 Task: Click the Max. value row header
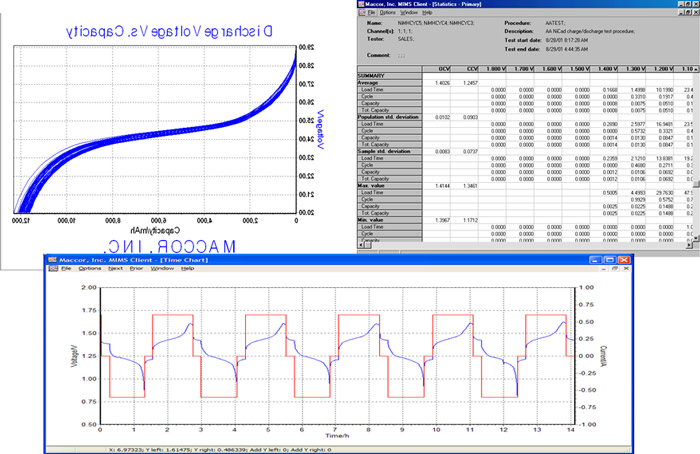click(390, 186)
